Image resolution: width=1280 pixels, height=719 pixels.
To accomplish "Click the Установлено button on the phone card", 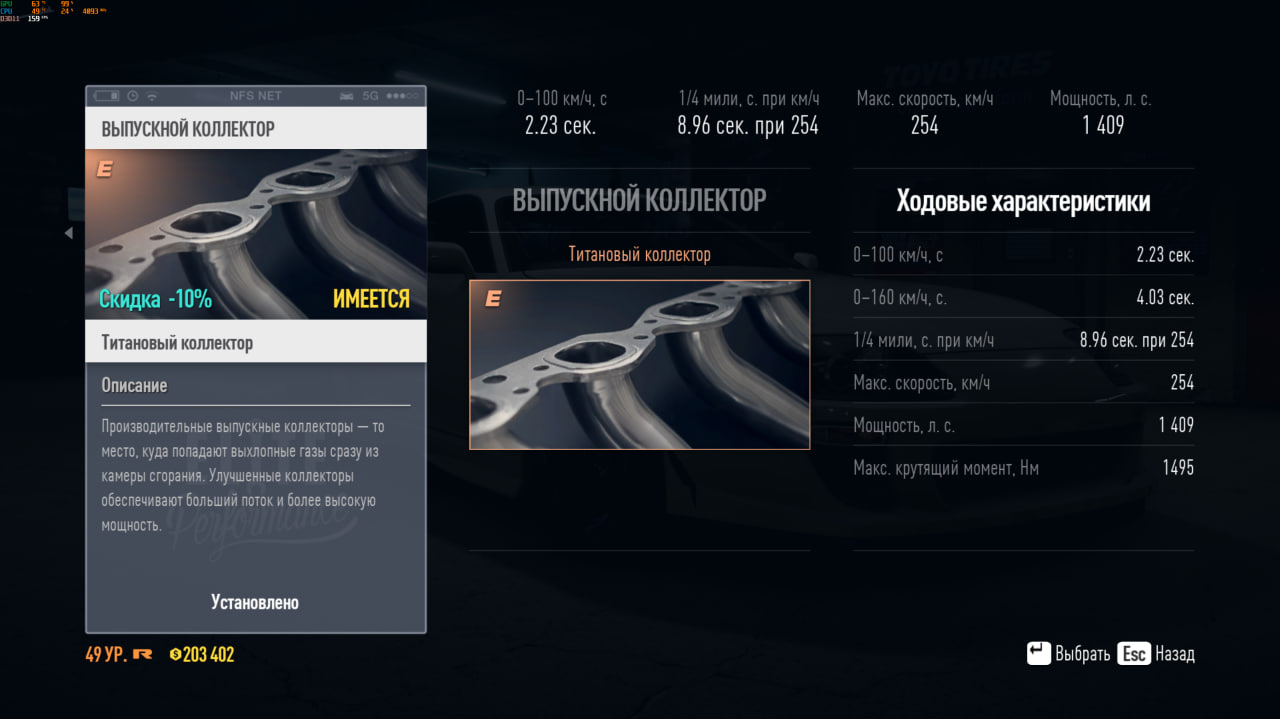I will click(255, 602).
